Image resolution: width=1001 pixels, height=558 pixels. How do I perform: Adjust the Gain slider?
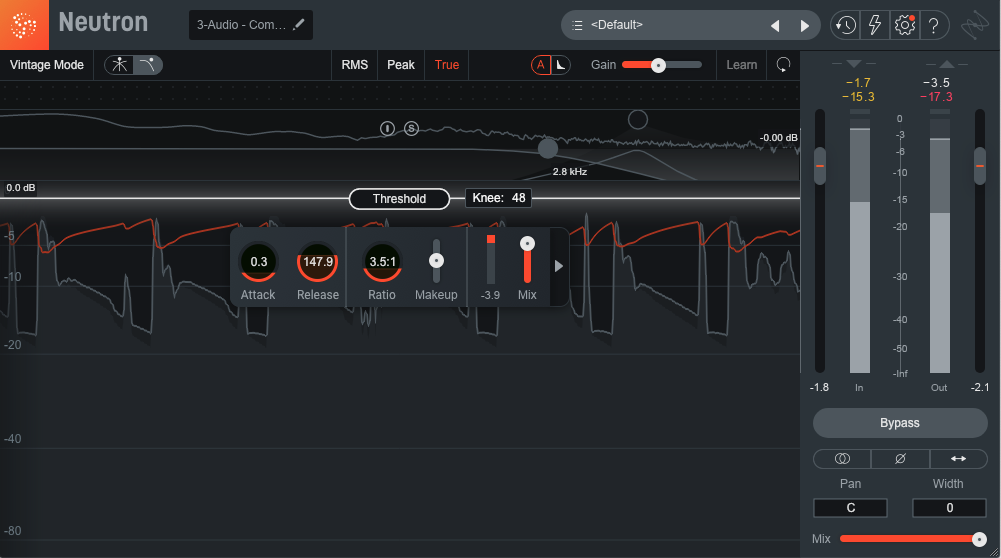point(658,65)
